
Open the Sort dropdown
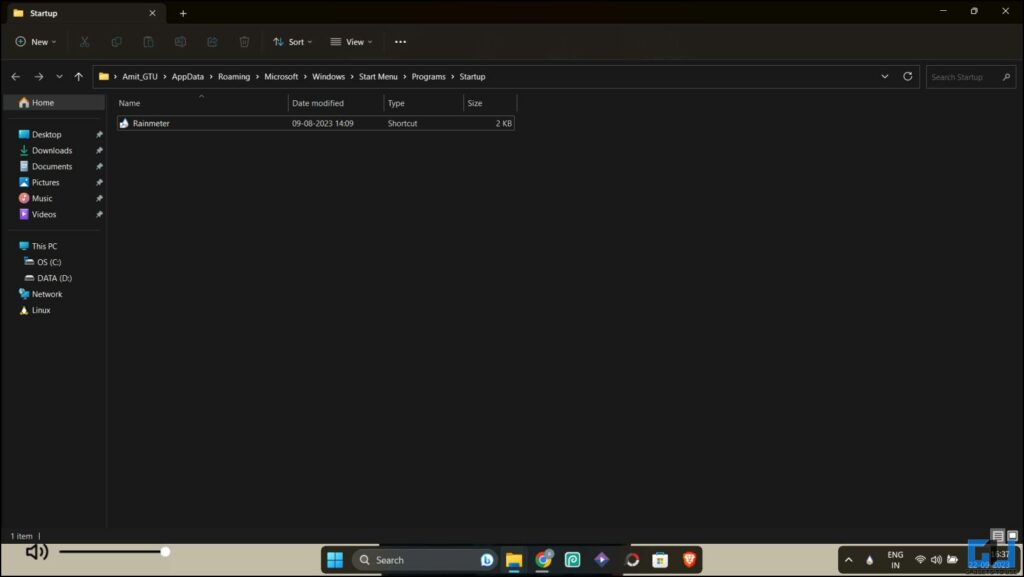pos(292,41)
